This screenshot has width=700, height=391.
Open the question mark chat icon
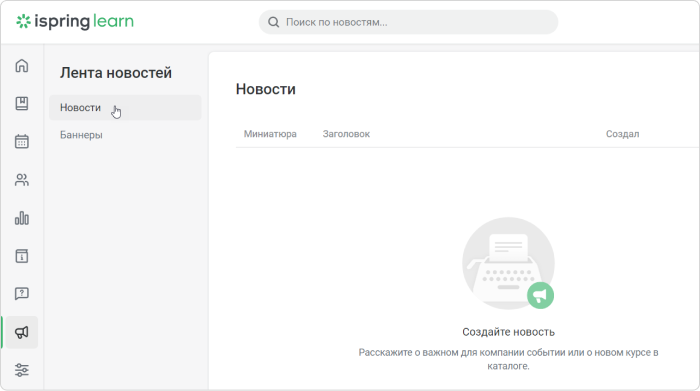[x=21, y=294]
